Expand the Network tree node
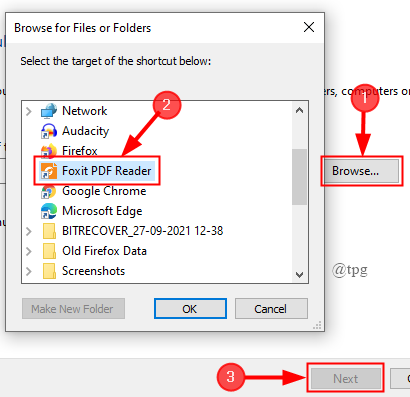The height and width of the screenshot is (397, 410). coord(29,111)
